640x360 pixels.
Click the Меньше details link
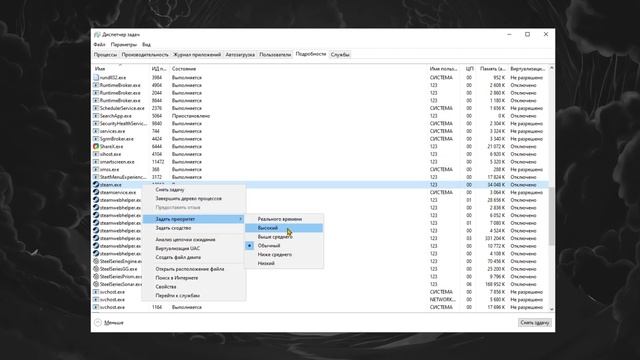(x=113, y=322)
